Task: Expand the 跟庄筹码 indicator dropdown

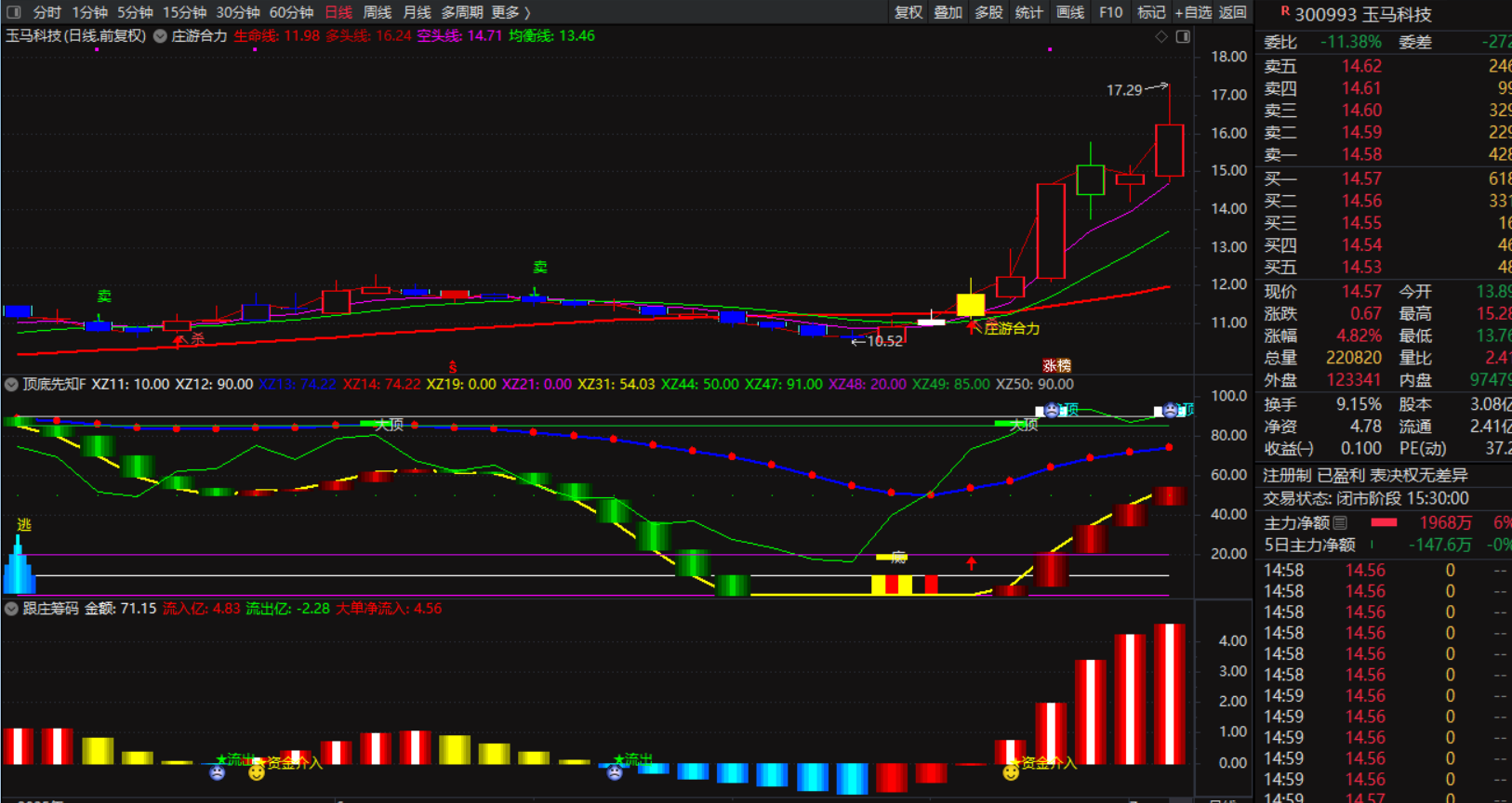Action: [11, 609]
